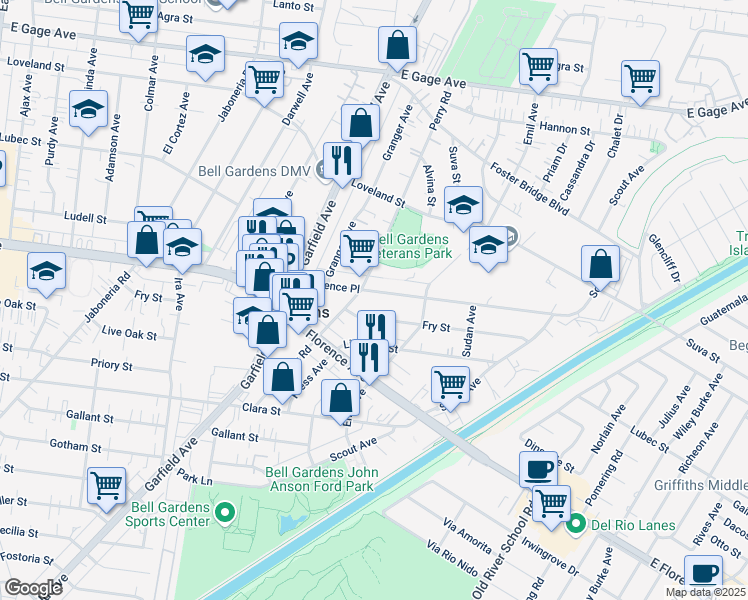The image size is (748, 600).
Task: Click the cafe marker near Old River School Rd
Action: point(539,469)
